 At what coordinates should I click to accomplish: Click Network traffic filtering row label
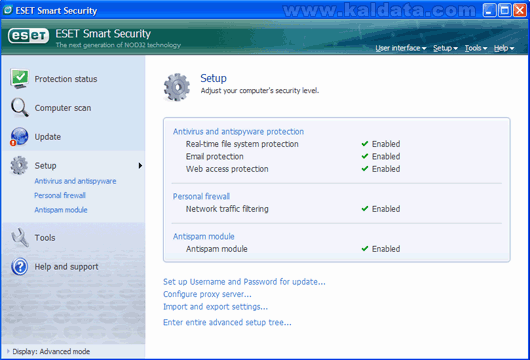(x=227, y=209)
